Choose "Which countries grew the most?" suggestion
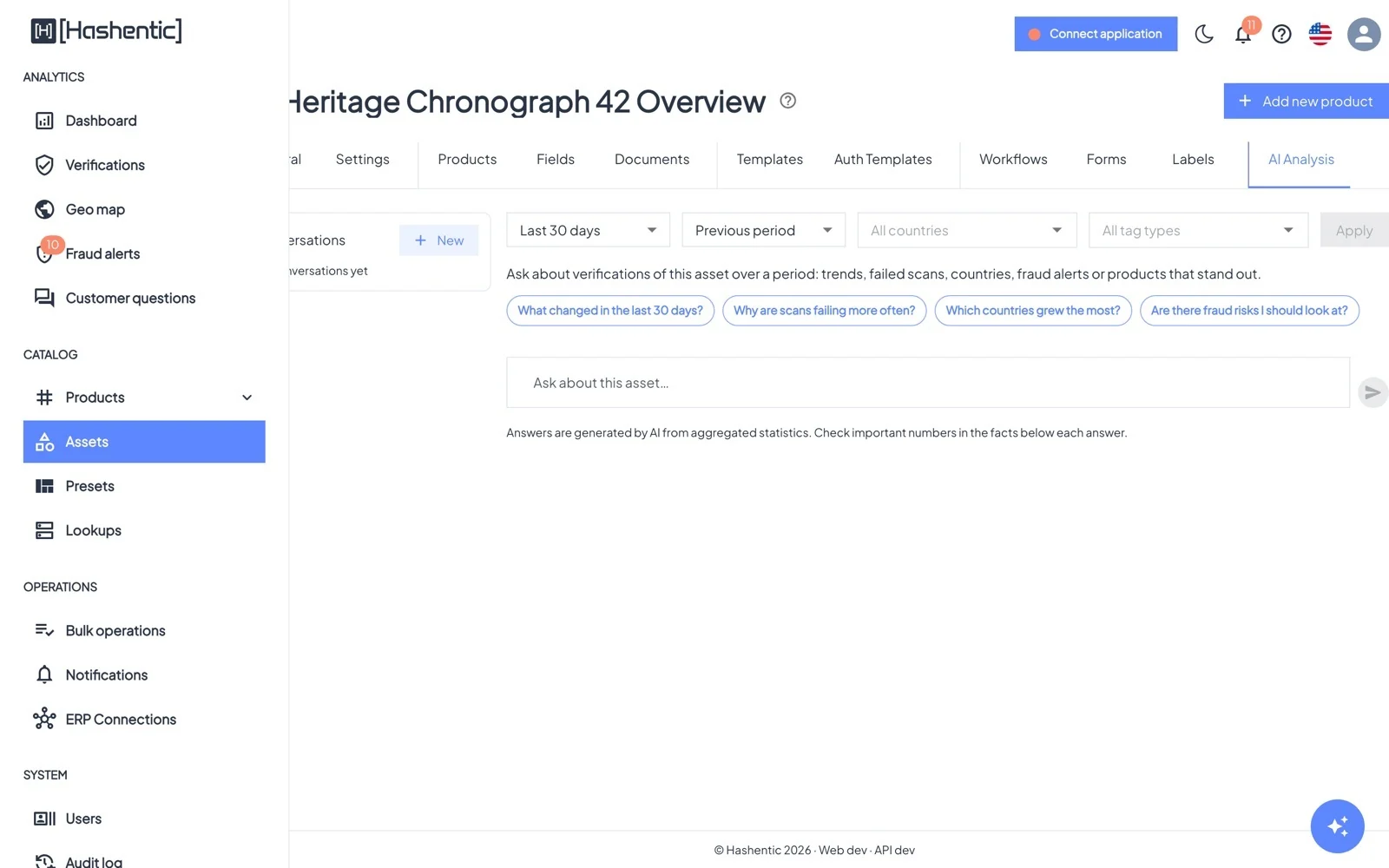Screen dimensions: 1389x868 [1033, 311]
